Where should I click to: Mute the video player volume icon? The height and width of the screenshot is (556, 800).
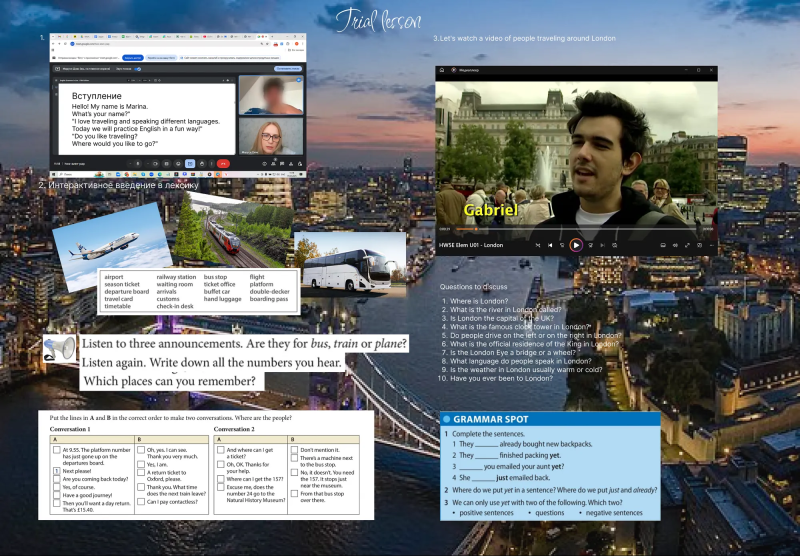675,245
